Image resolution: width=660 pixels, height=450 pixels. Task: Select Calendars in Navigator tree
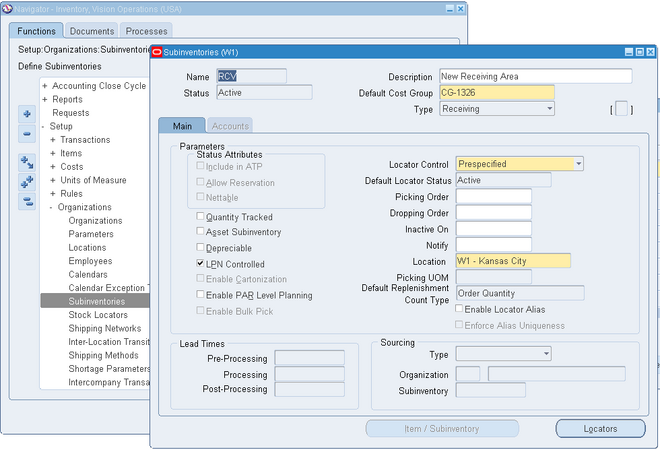(88, 274)
